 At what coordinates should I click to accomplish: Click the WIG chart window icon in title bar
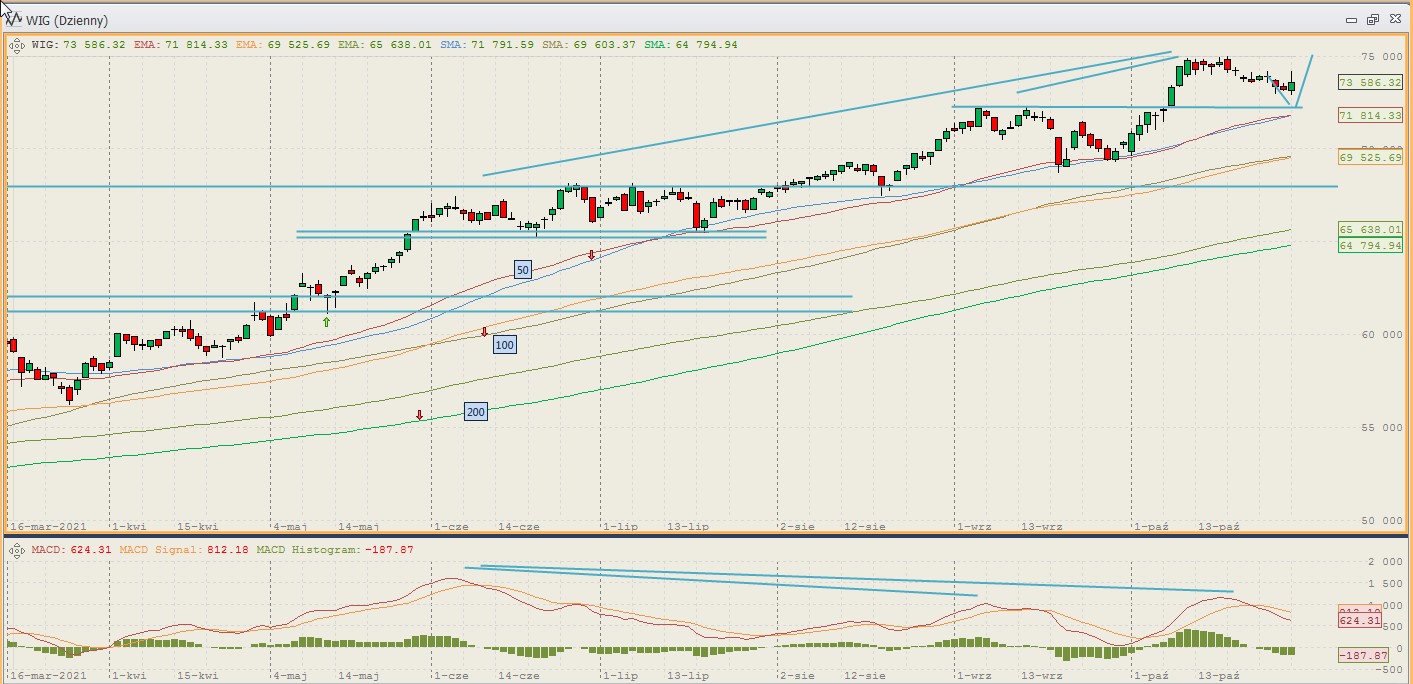tap(14, 19)
